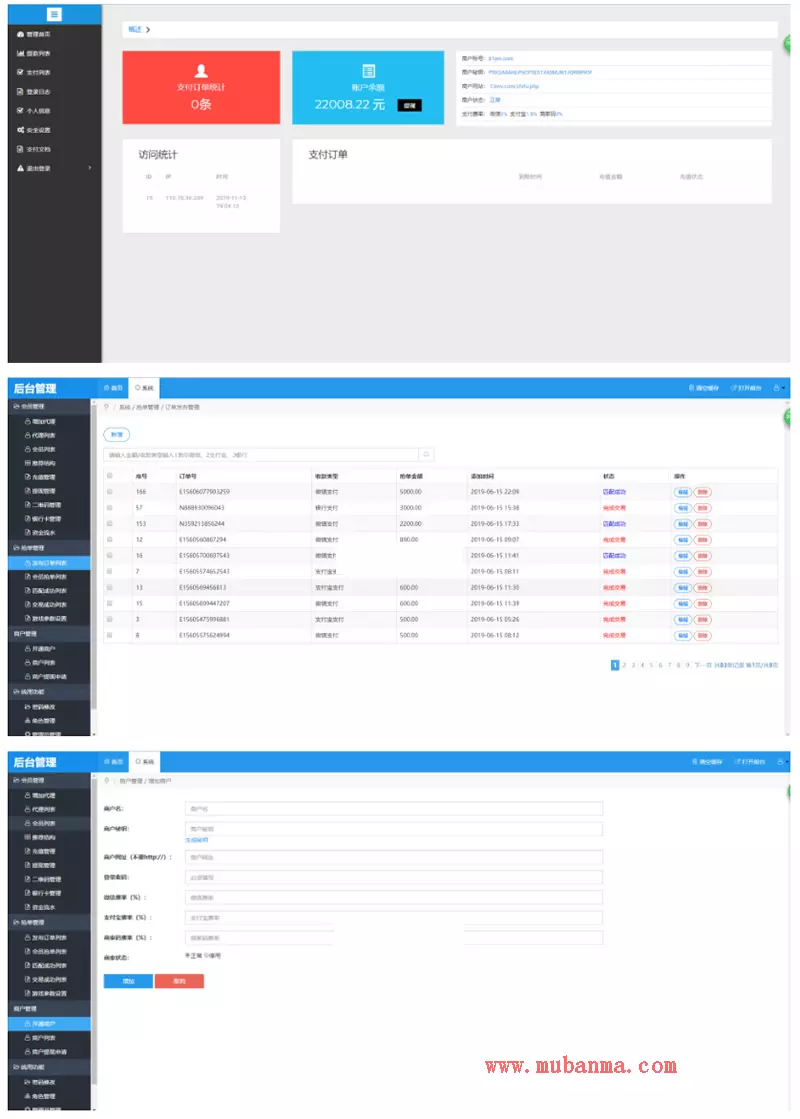Click 清空缓存 icon in the order list header
The image size is (800, 1119).
coord(692,387)
